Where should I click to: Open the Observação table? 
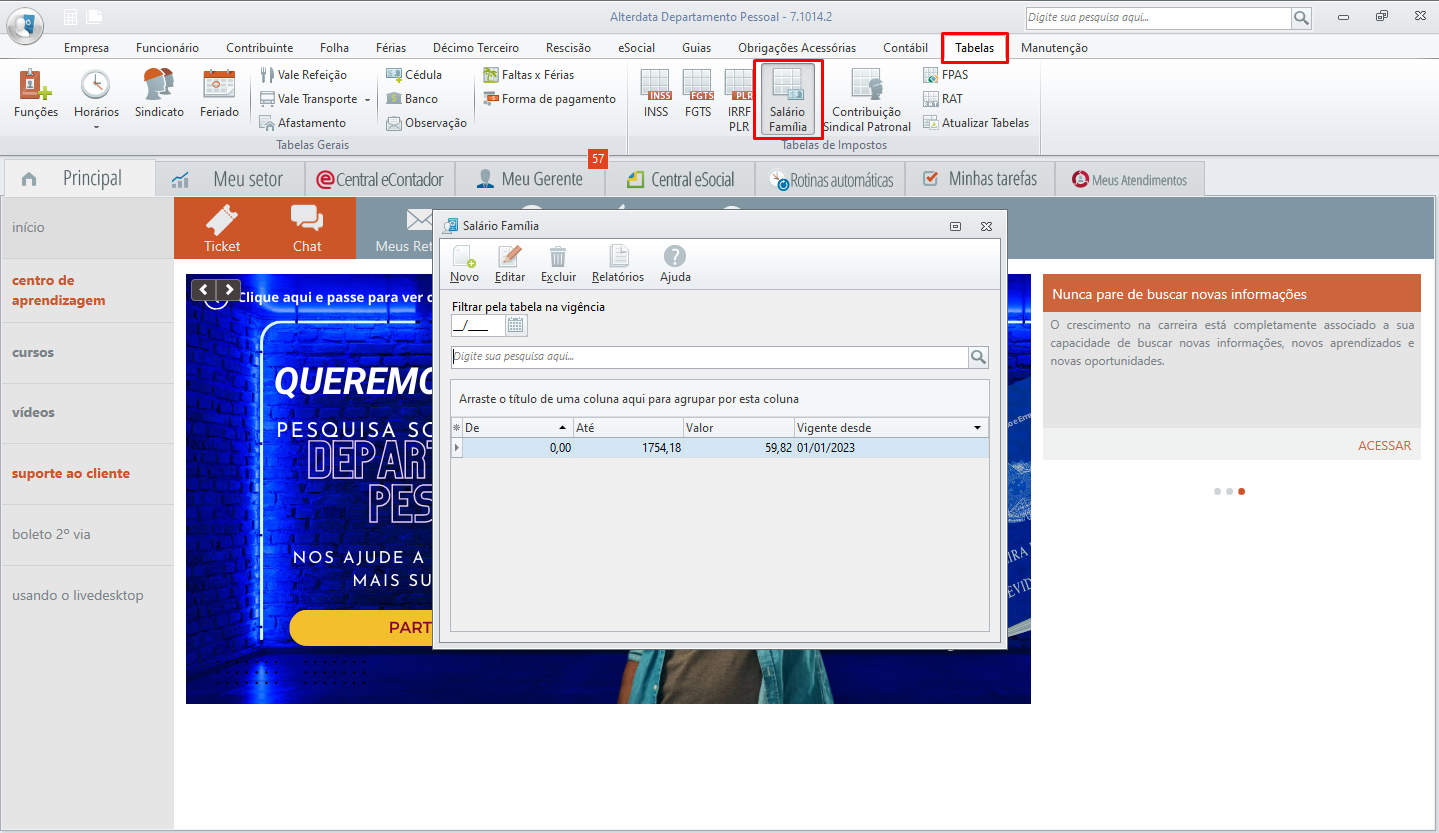[x=426, y=123]
